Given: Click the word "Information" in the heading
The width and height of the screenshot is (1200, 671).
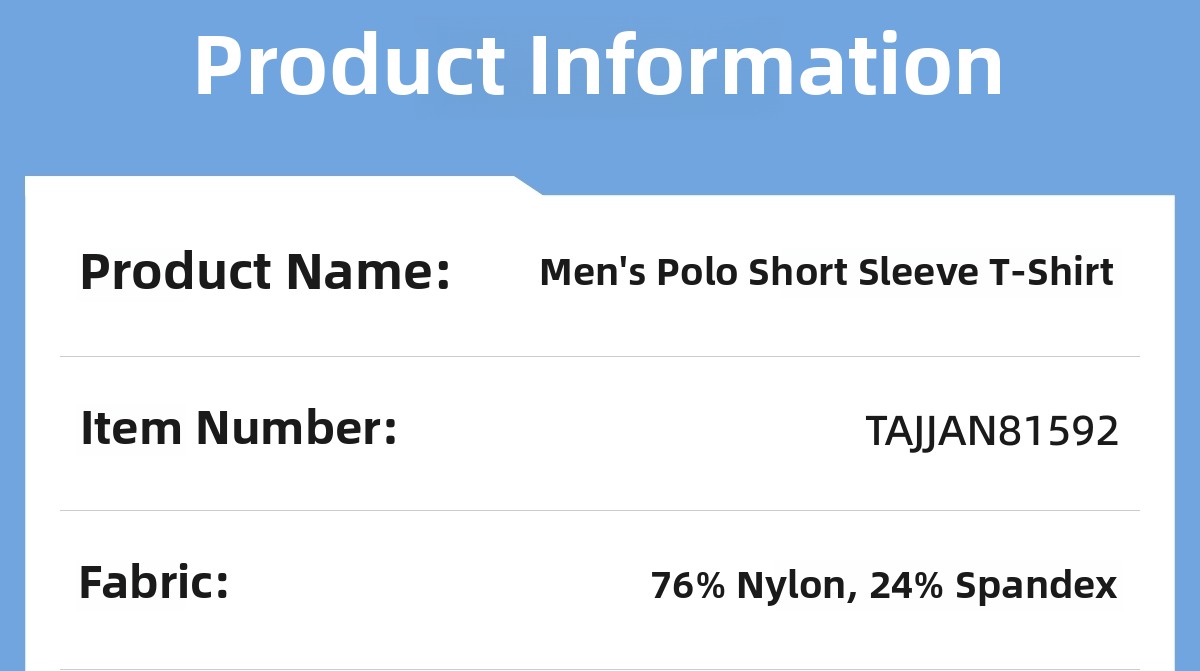Looking at the screenshot, I should (765, 67).
